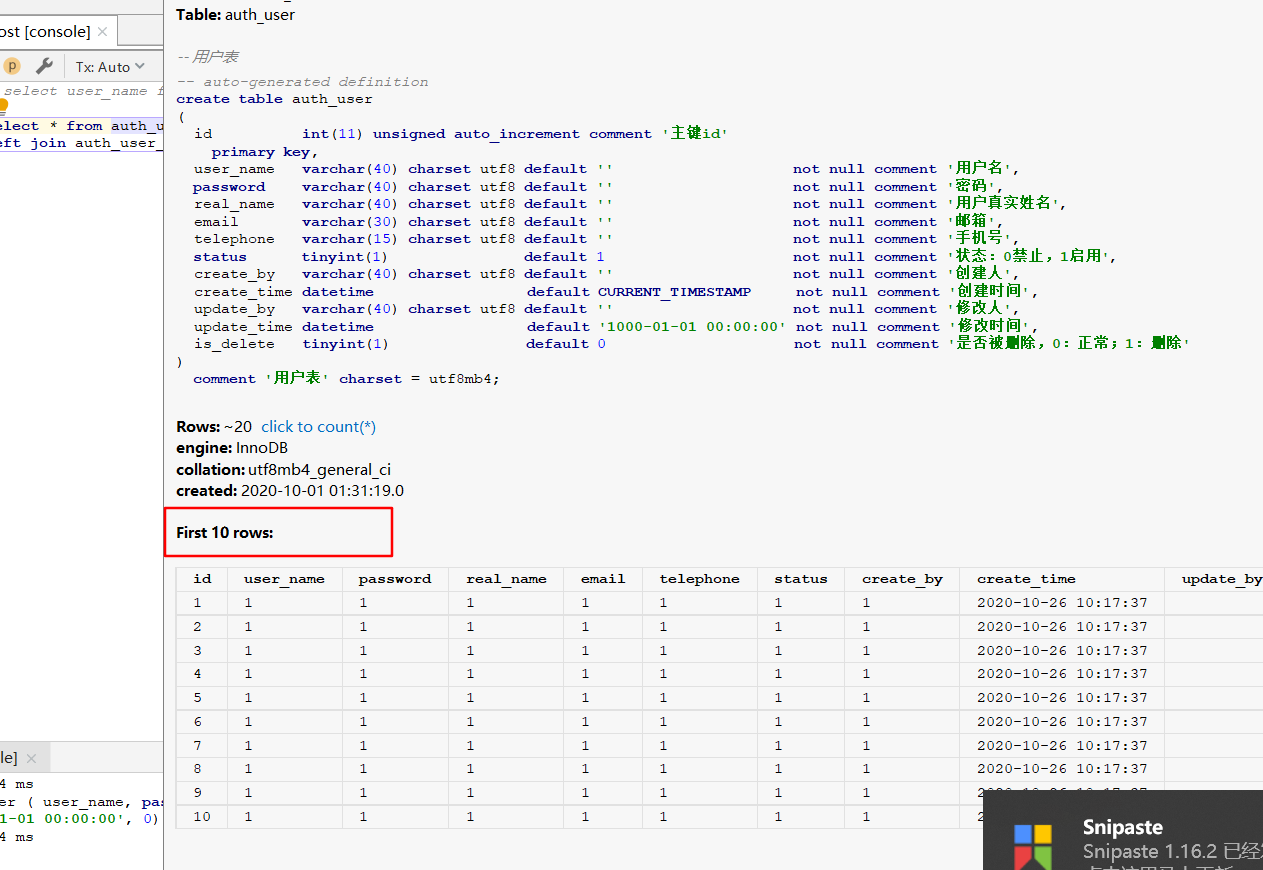Click the email column header
This screenshot has width=1263, height=870.
tap(603, 579)
